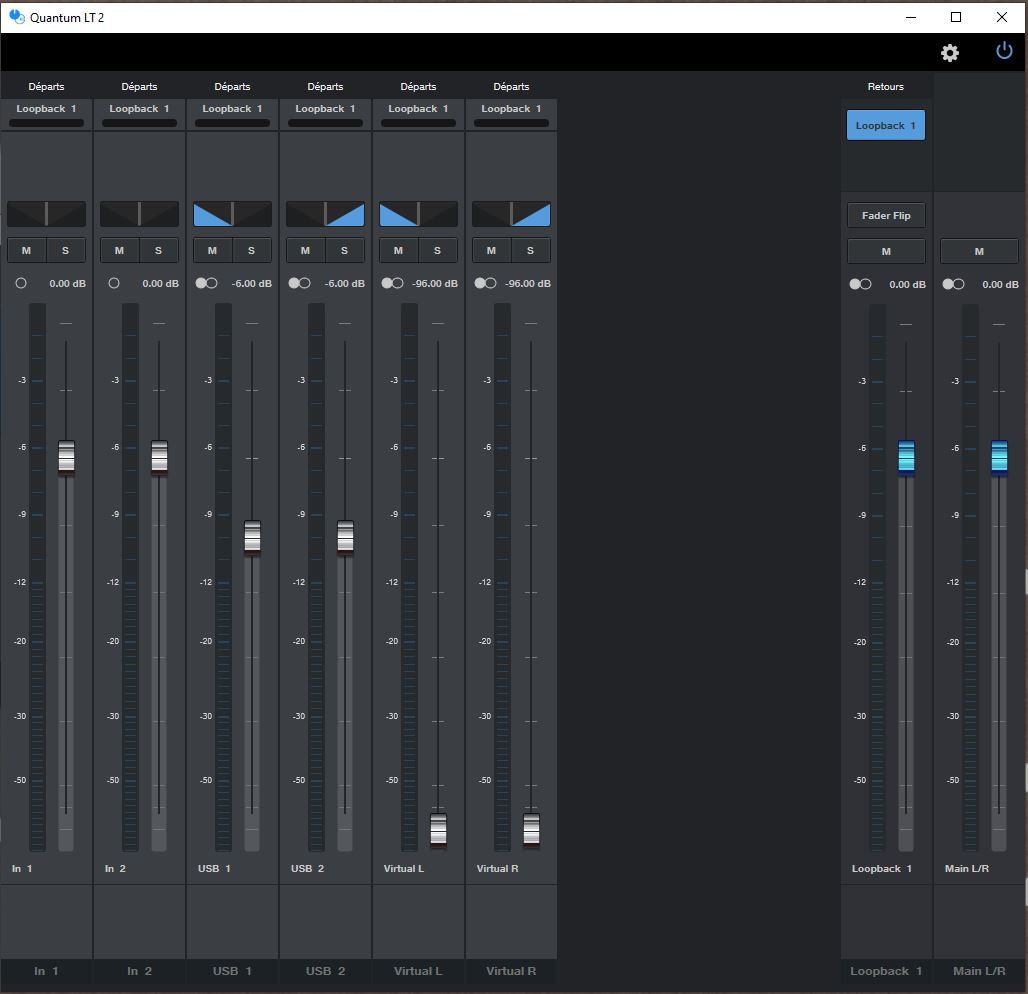Select the Loopback 1 return button
Screen dimensions: 1028x994
coord(885,126)
